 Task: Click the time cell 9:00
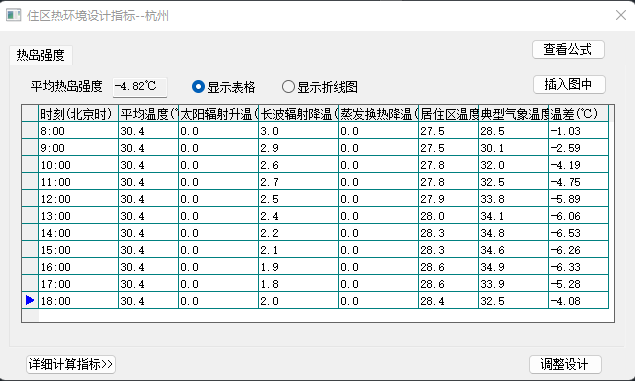[x=79, y=148]
